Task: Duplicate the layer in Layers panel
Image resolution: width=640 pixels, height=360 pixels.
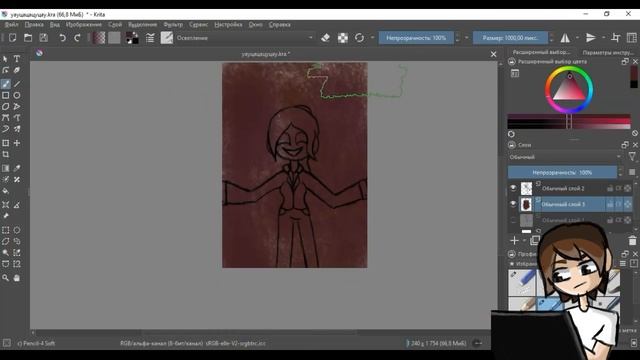Action: 534,240
